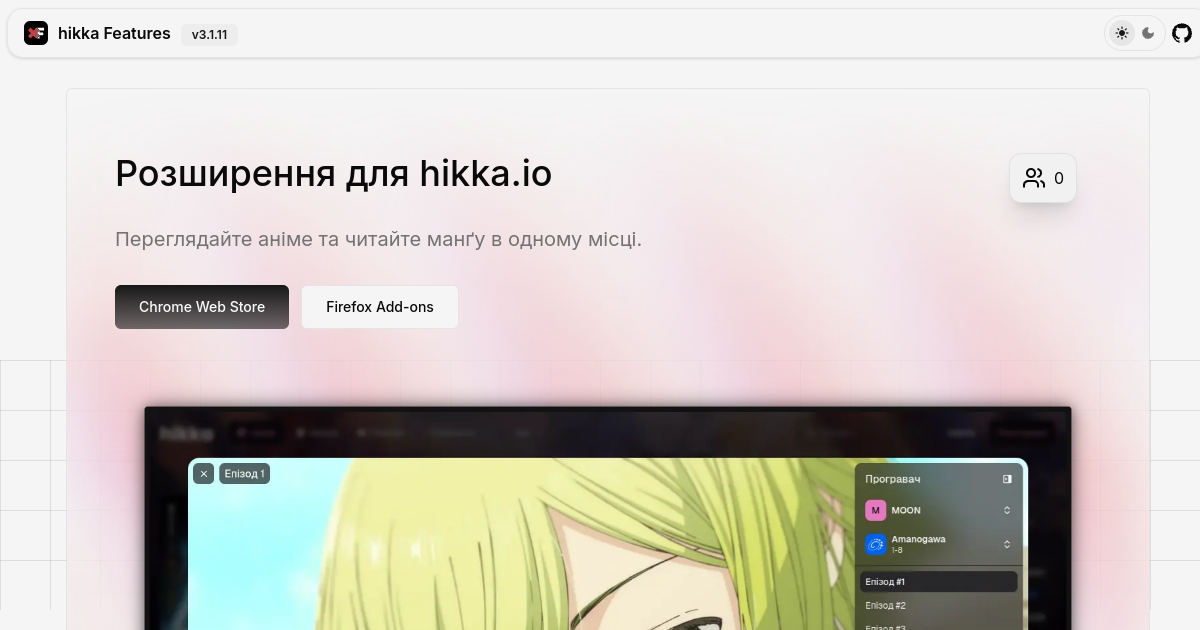Click the v3.1.11 version badge

tap(209, 34)
